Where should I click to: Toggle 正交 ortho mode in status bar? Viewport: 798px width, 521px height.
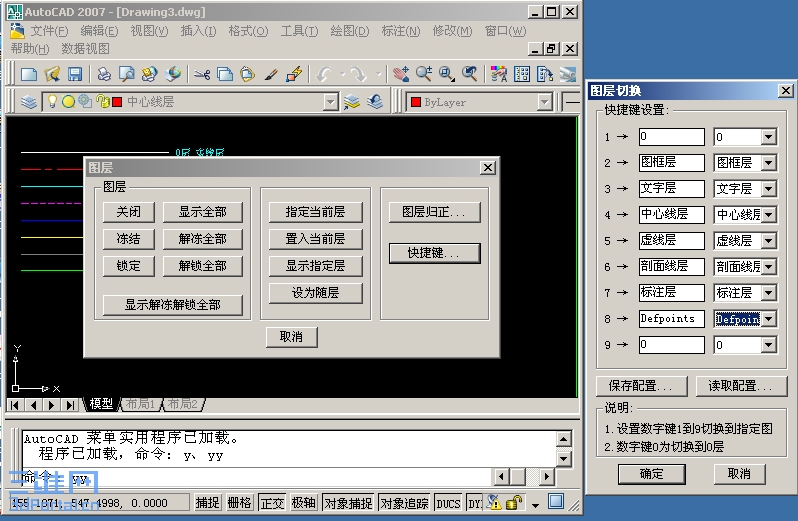pos(272,503)
